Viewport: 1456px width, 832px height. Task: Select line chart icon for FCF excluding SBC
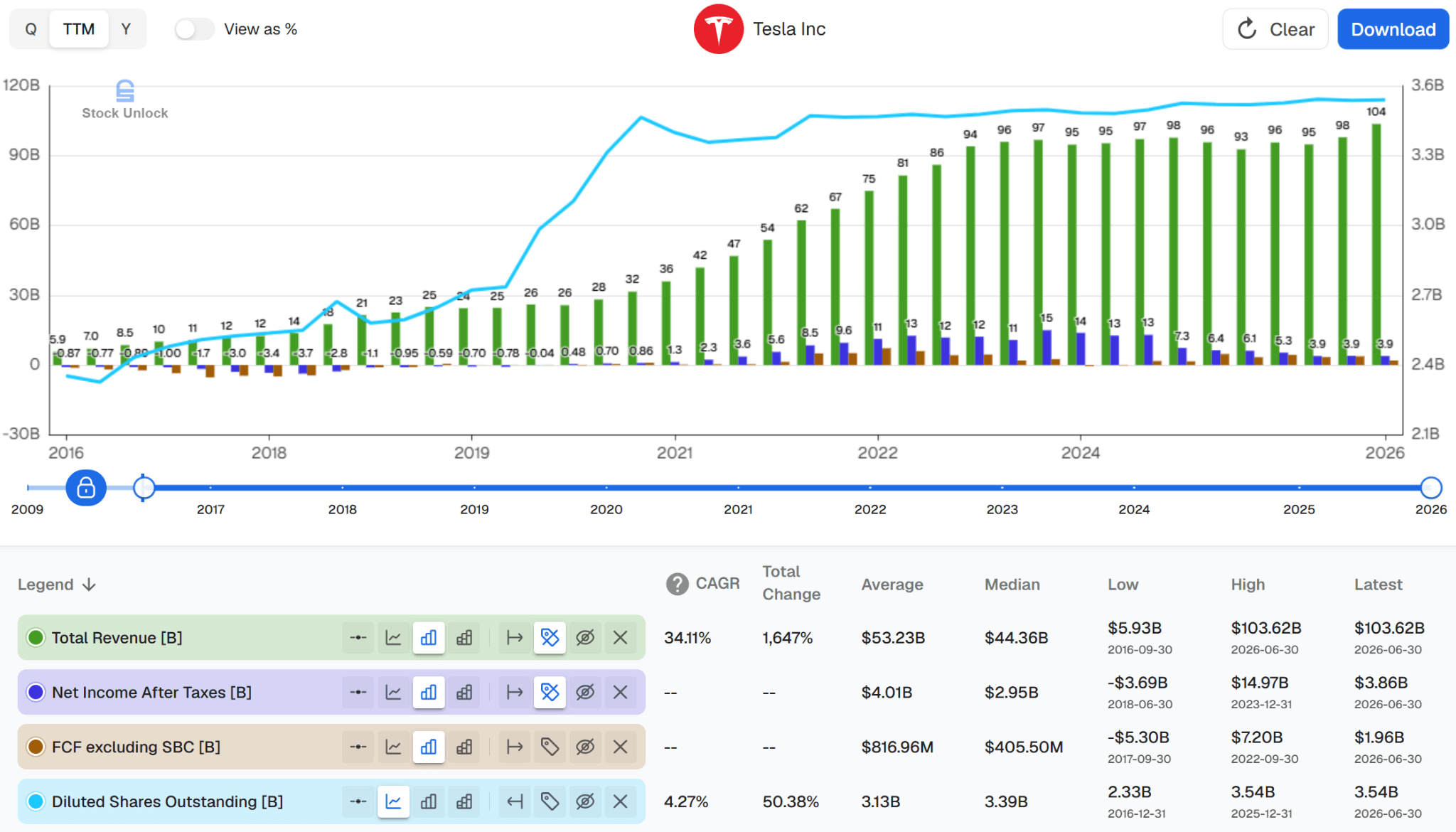[393, 747]
